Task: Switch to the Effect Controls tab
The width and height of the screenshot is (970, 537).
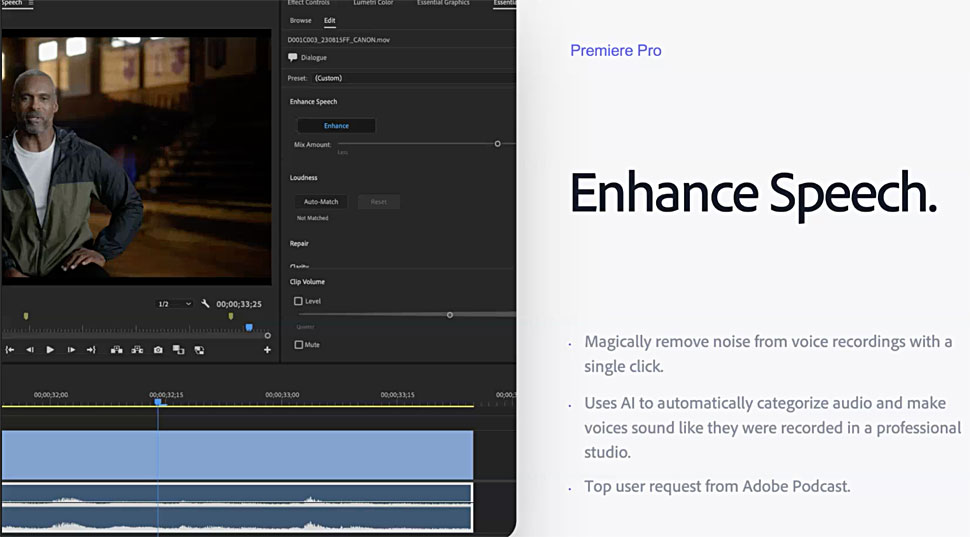Action: coord(309,3)
